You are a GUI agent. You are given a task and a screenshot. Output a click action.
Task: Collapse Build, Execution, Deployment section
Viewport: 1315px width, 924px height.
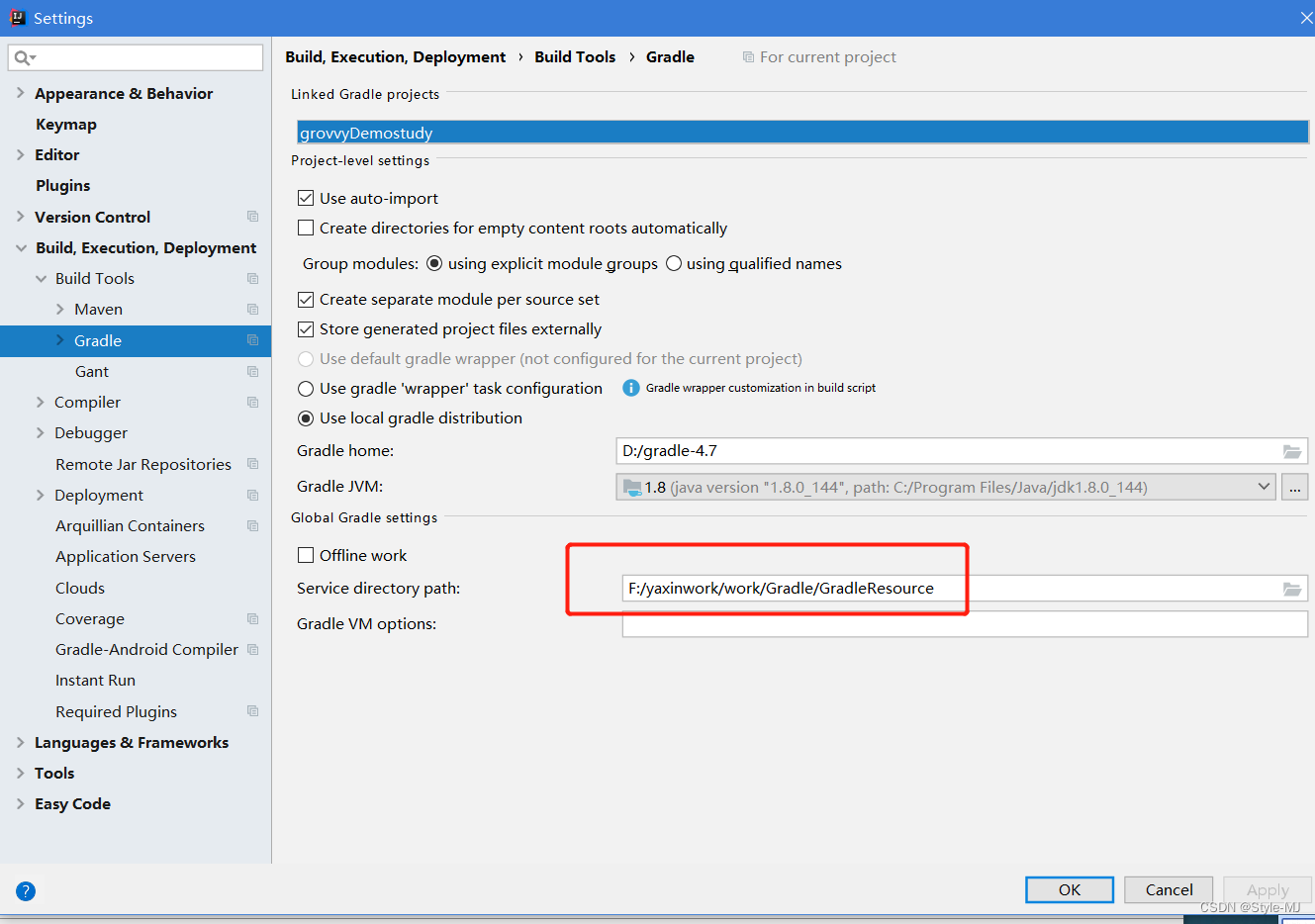coord(21,247)
